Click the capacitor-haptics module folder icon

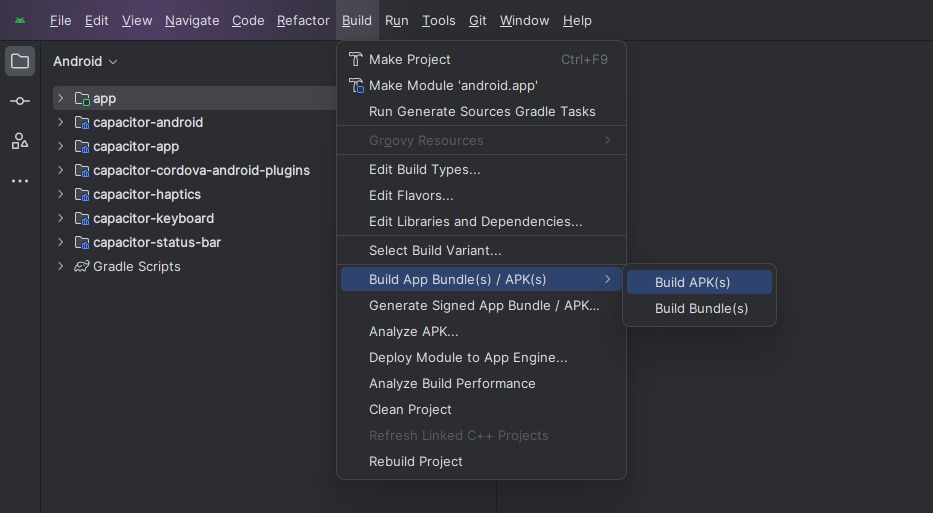(82, 194)
